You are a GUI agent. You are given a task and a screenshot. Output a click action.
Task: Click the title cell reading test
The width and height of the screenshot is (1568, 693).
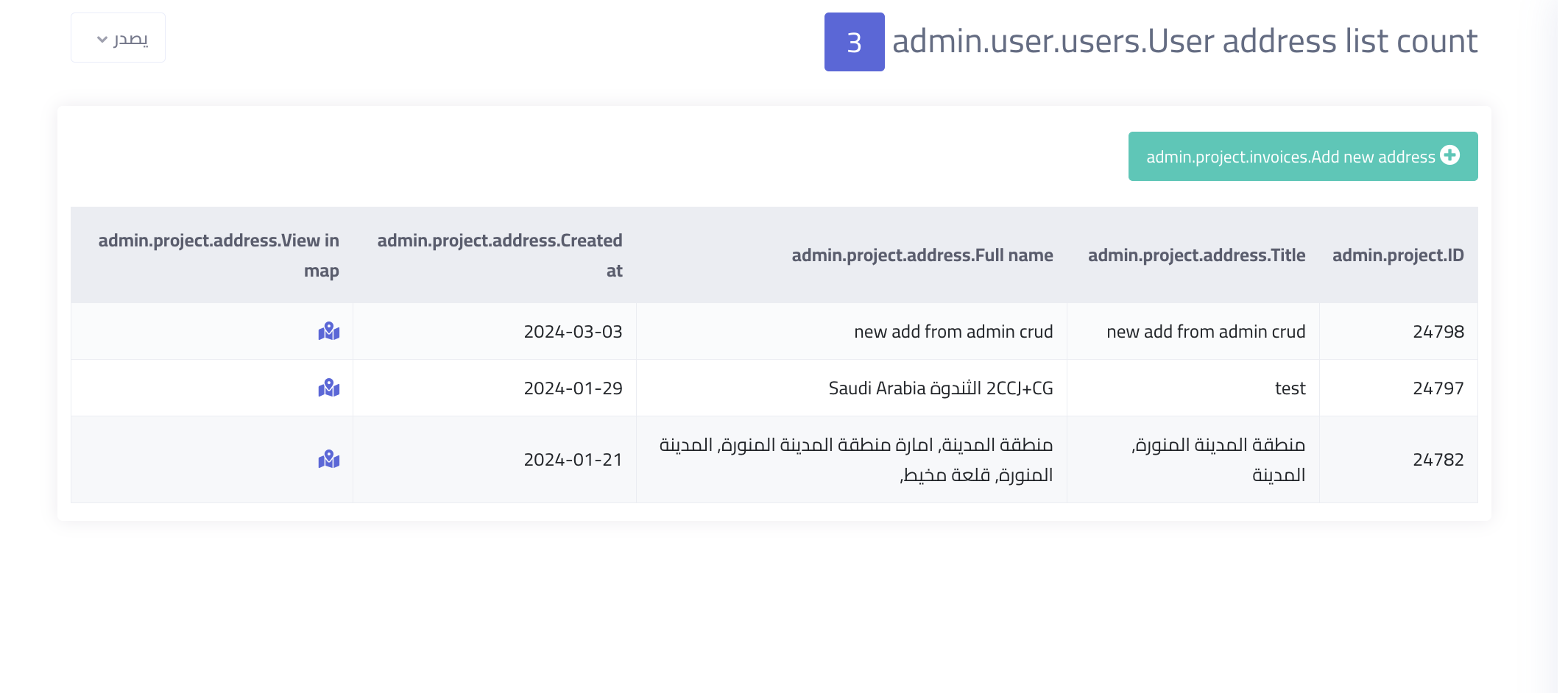[1290, 388]
